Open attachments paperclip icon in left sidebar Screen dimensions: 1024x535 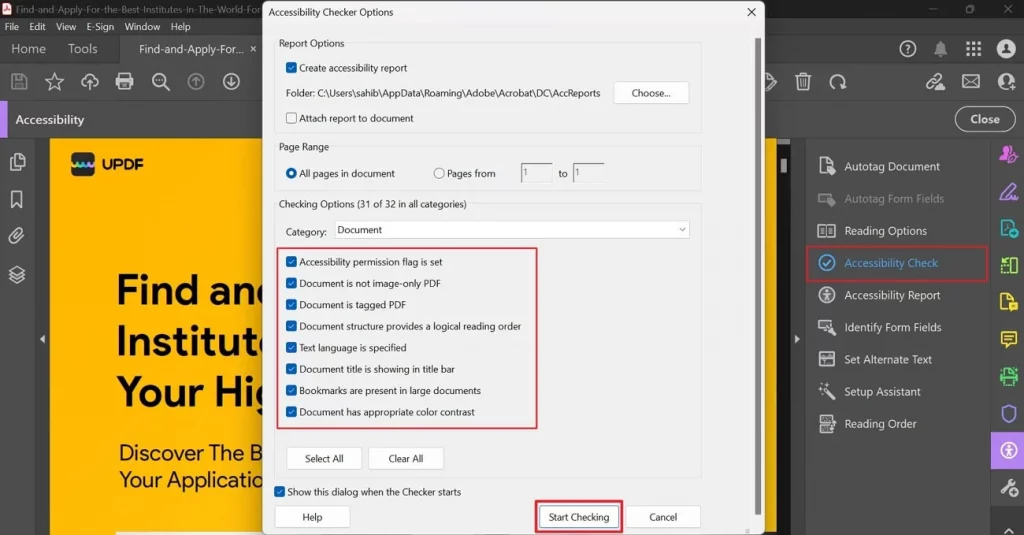click(x=16, y=236)
